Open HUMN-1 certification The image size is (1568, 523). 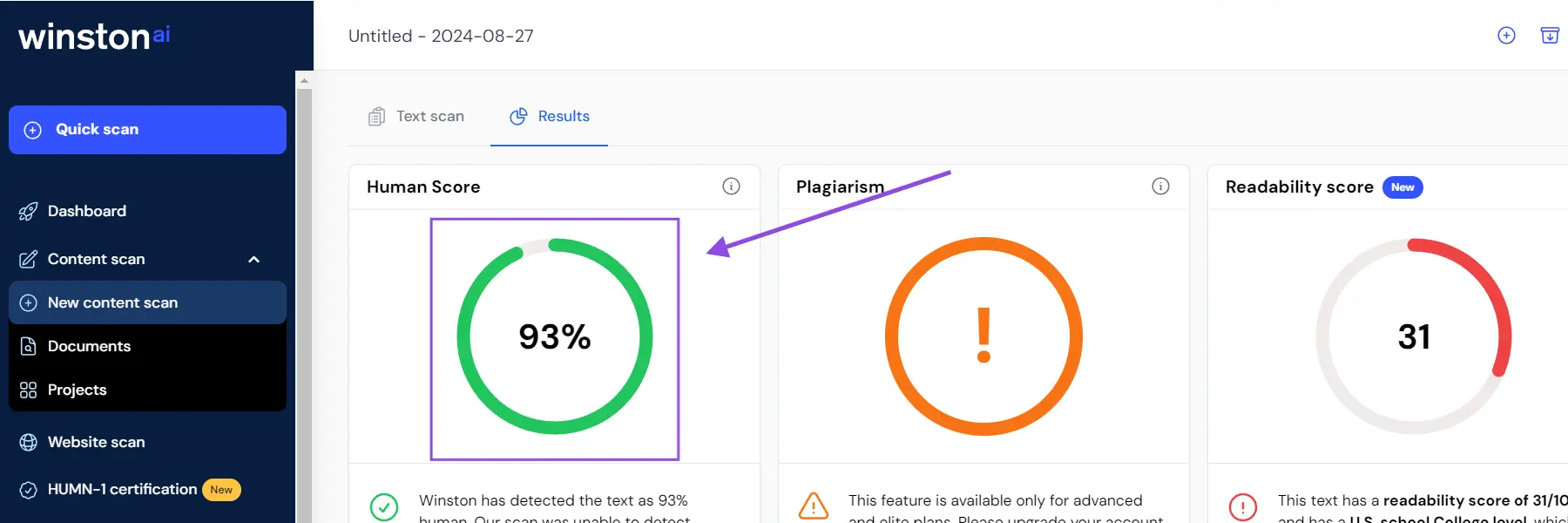[122, 489]
